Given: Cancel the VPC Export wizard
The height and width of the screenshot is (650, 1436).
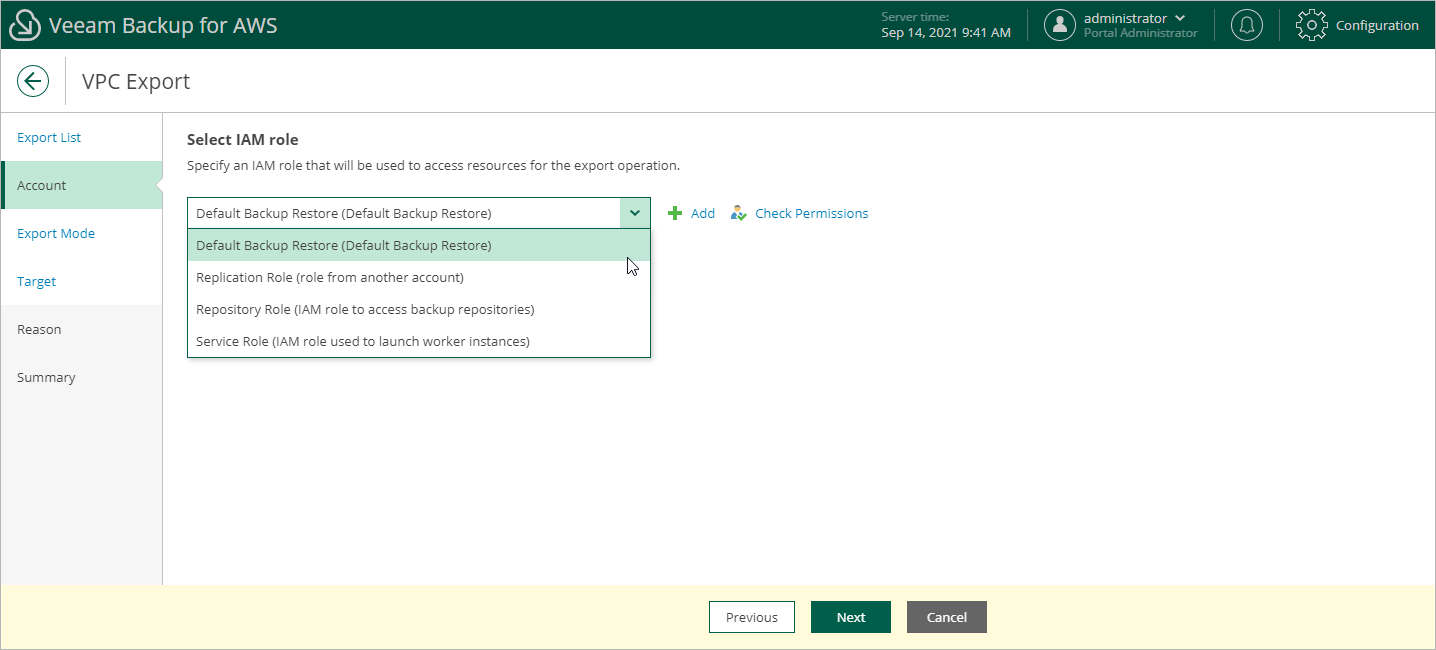Looking at the screenshot, I should 946,617.
